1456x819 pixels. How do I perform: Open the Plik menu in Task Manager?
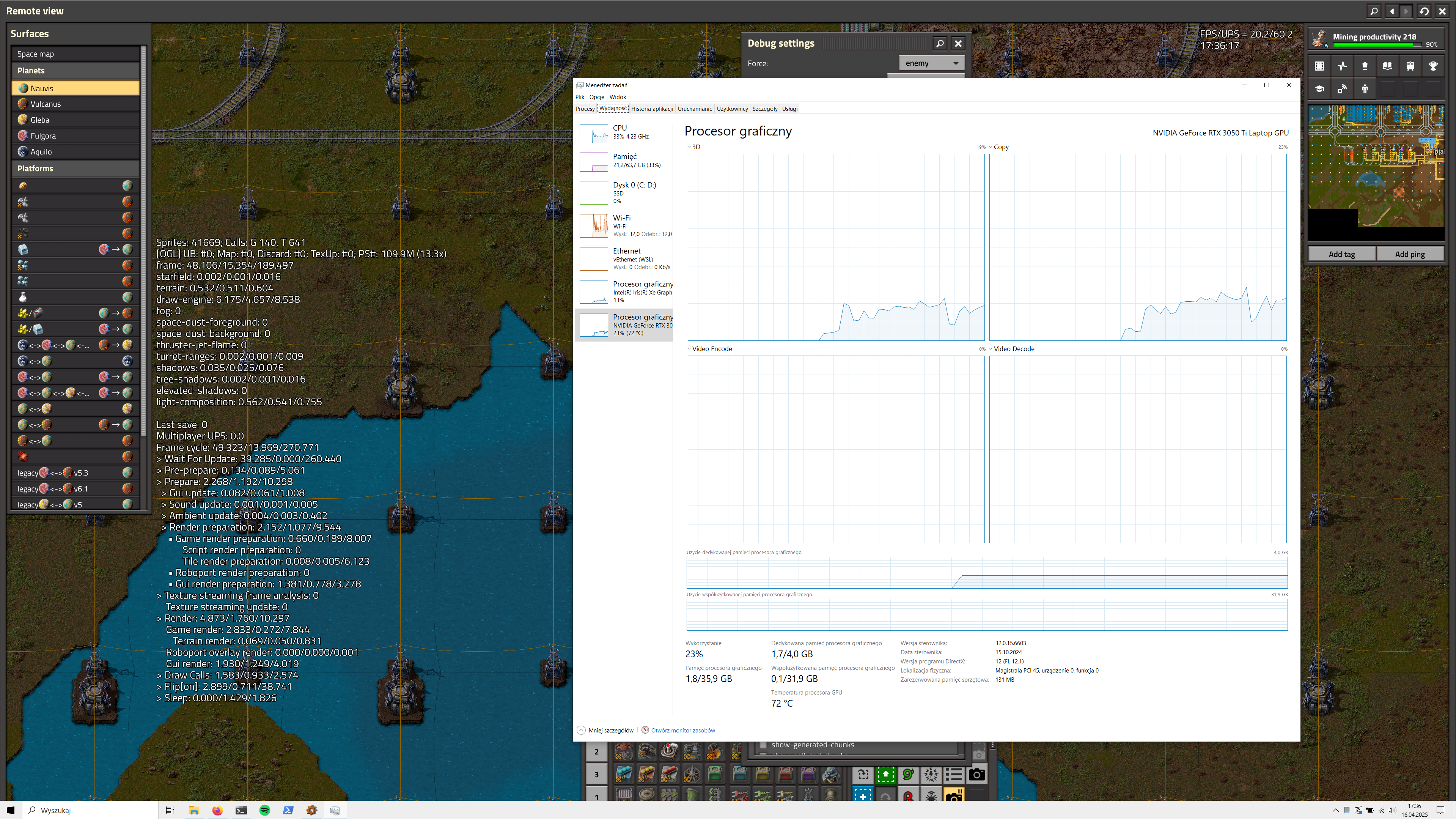580,97
